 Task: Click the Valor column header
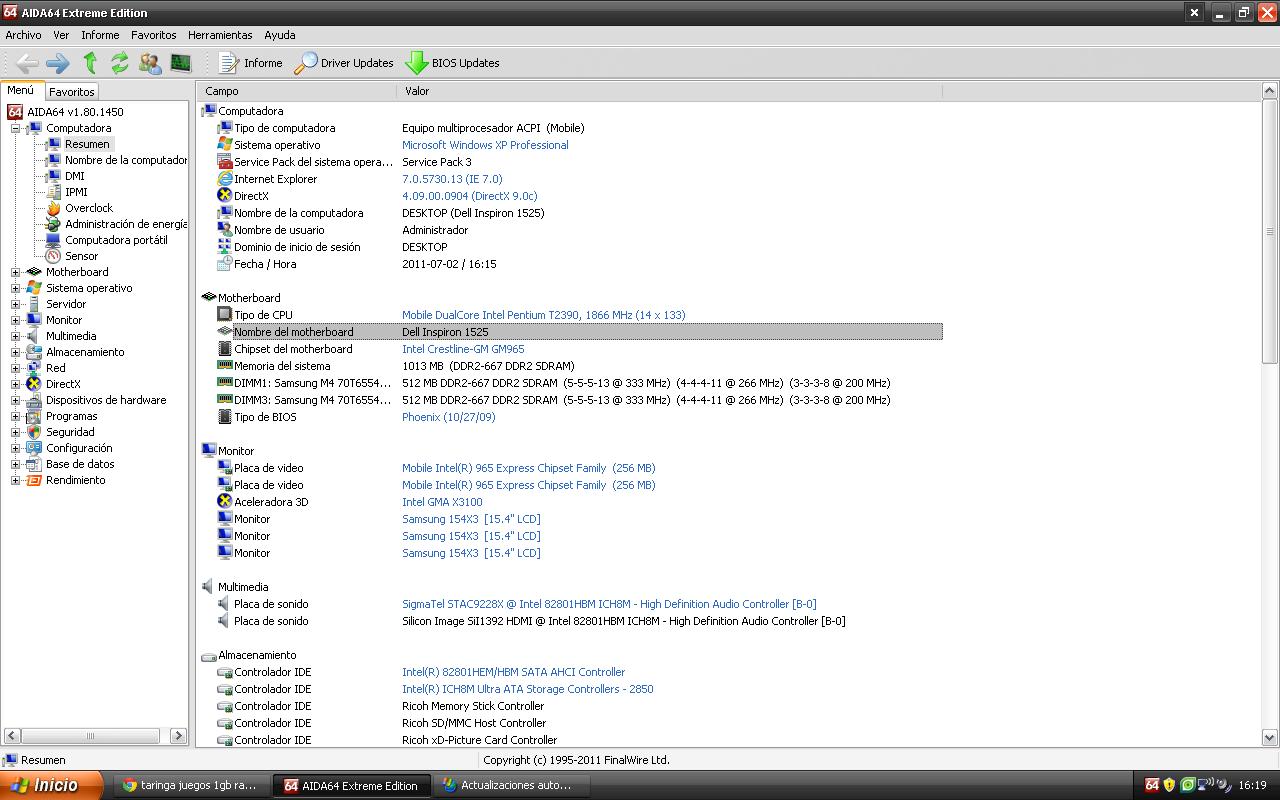coord(670,91)
